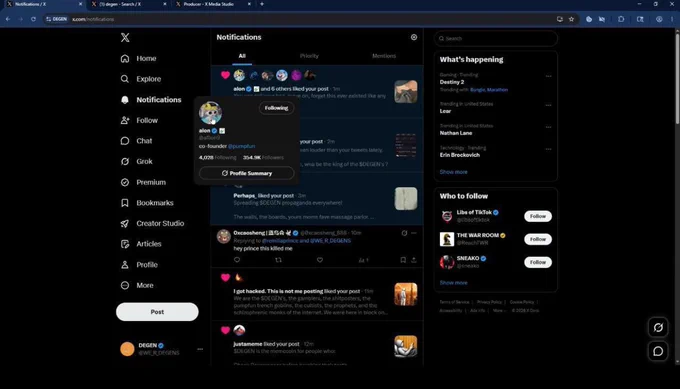This screenshot has width=680, height=389.
Task: Open the DEGEN account avatar
Action: coord(127,349)
